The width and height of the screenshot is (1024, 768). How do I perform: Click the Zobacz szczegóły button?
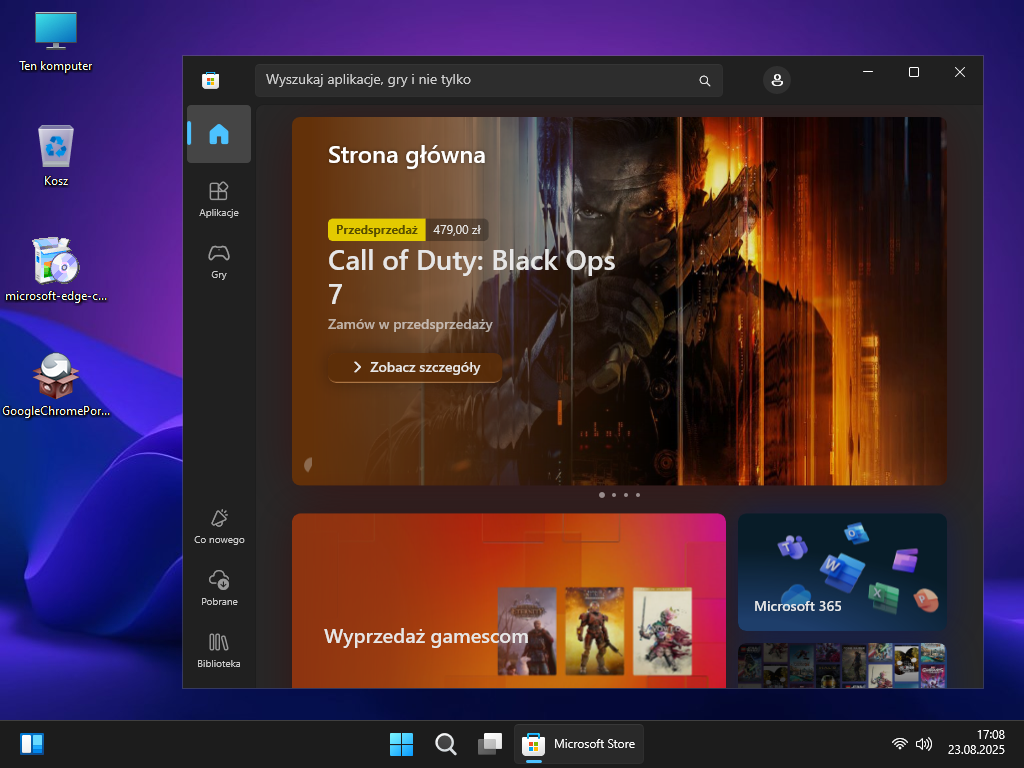coord(415,367)
